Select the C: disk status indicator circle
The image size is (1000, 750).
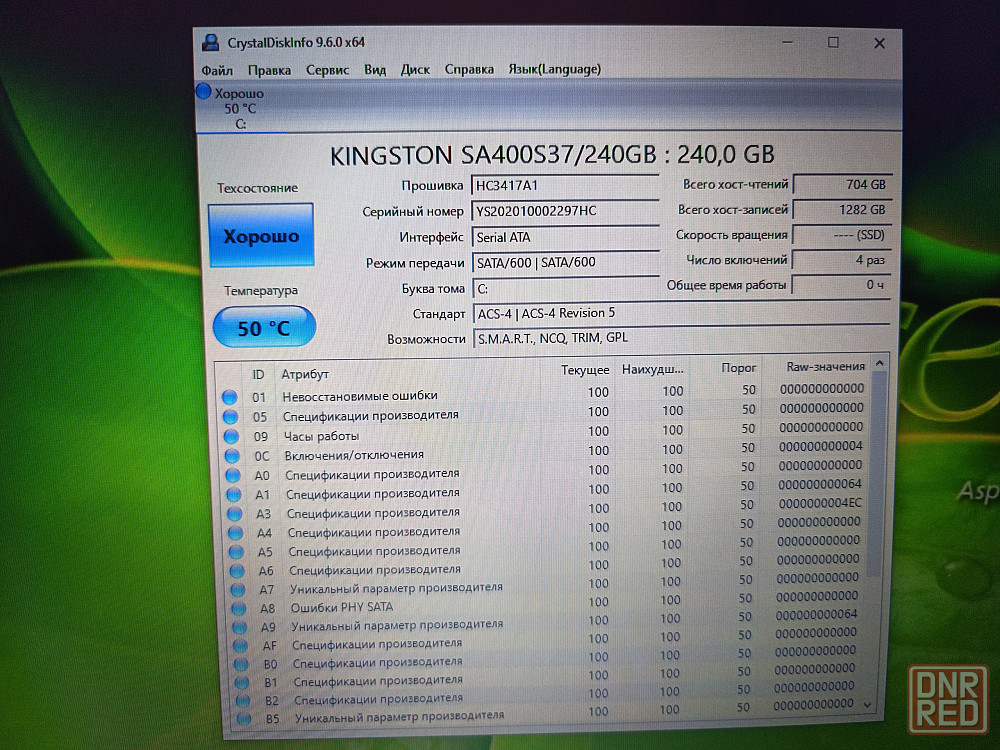pyautogui.click(x=203, y=91)
